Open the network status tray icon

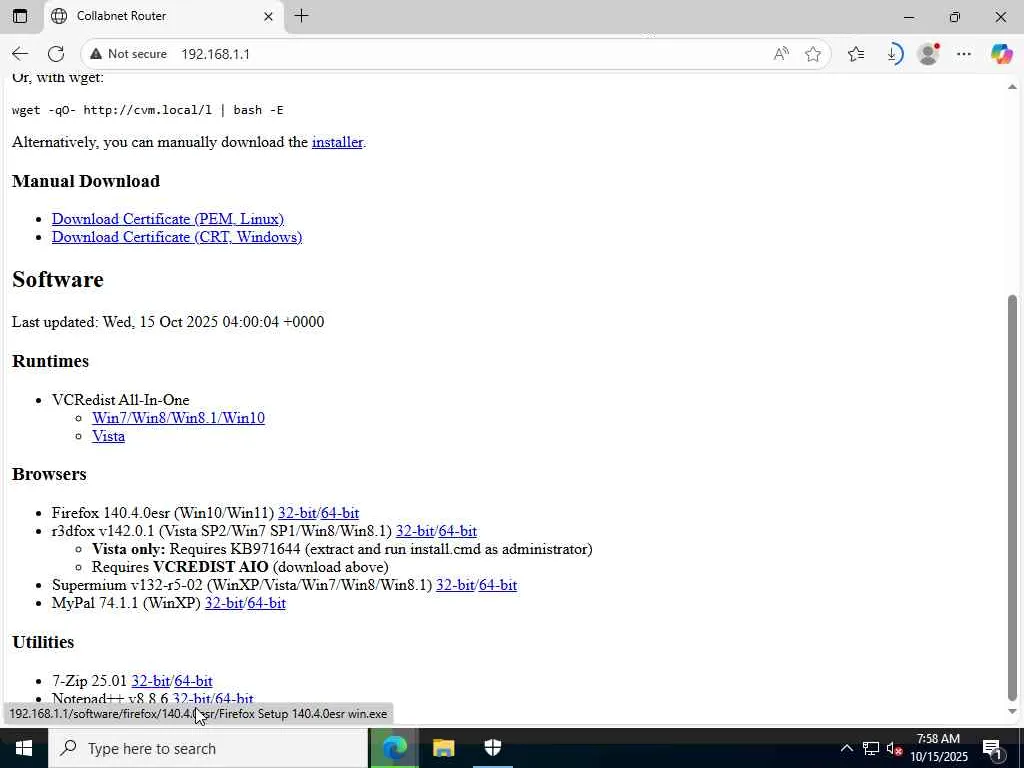pyautogui.click(x=871, y=748)
